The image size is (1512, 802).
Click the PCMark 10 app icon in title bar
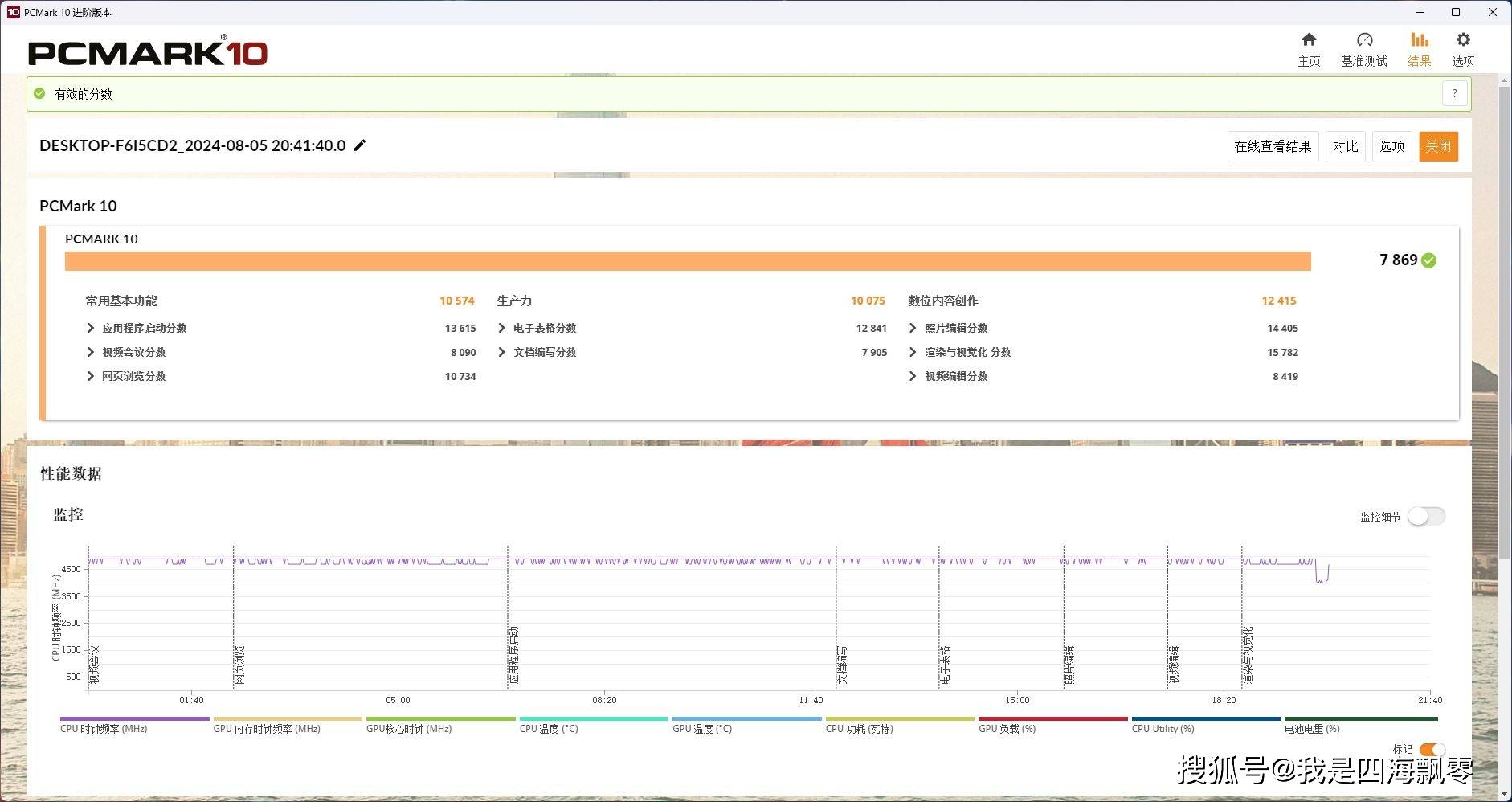(13, 12)
